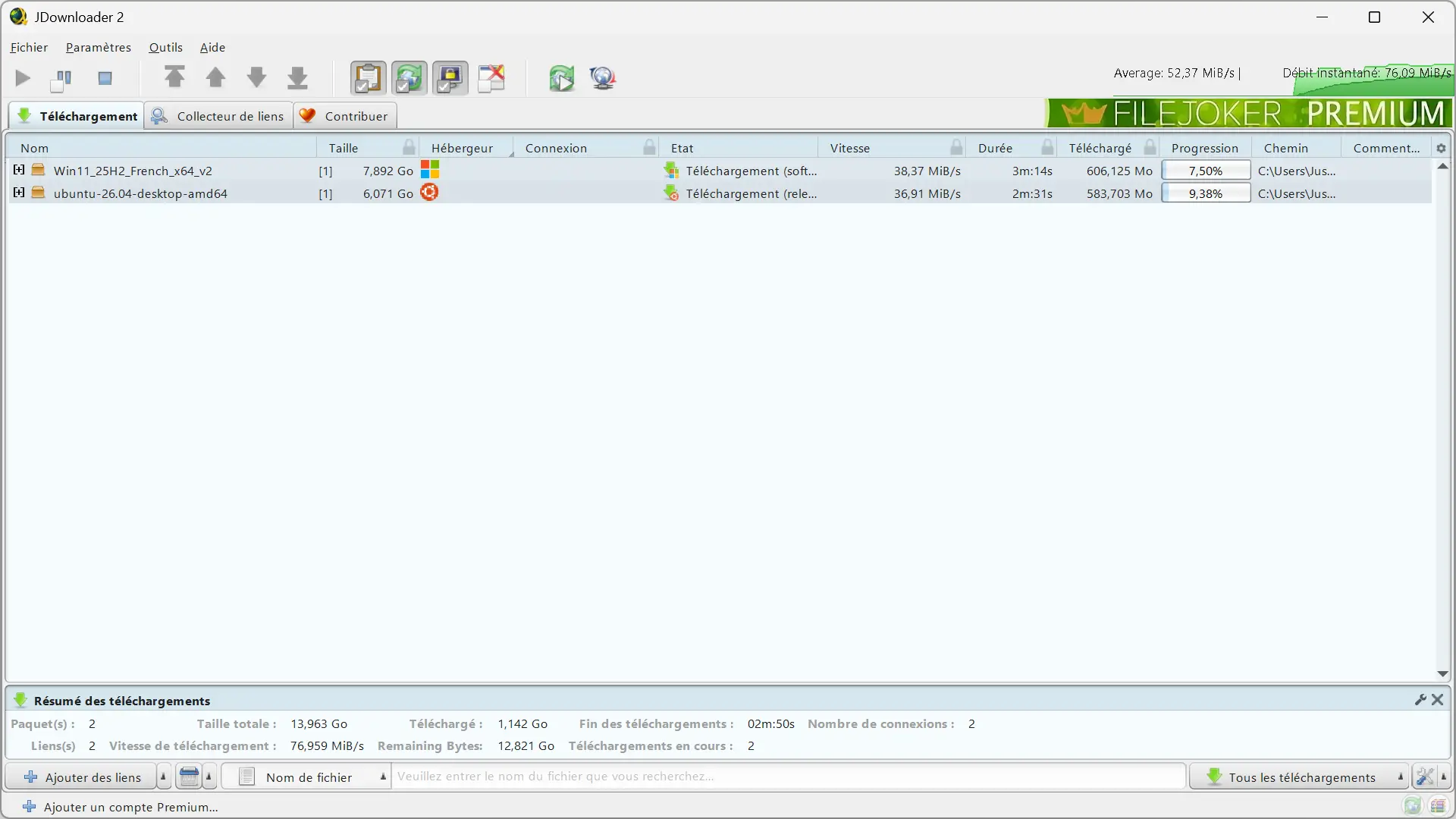Close the Résumé des téléchargements panel
This screenshot has height=819, width=1456.
pyautogui.click(x=1437, y=700)
